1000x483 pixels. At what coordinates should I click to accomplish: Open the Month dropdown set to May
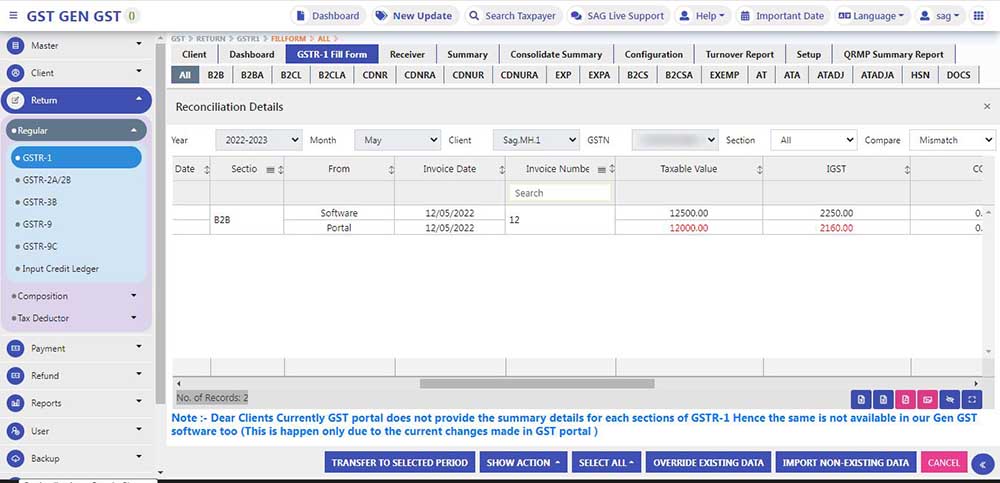(x=397, y=141)
